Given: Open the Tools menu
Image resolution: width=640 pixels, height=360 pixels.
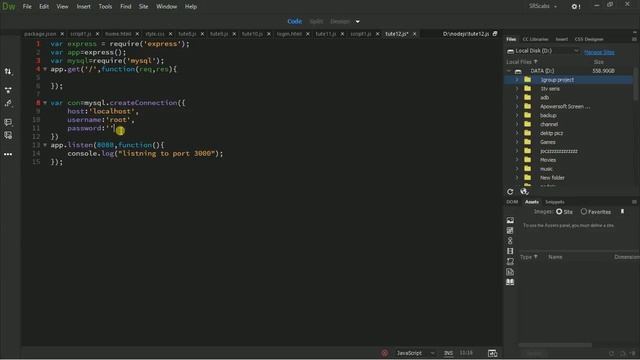Looking at the screenshot, I should point(105,7).
